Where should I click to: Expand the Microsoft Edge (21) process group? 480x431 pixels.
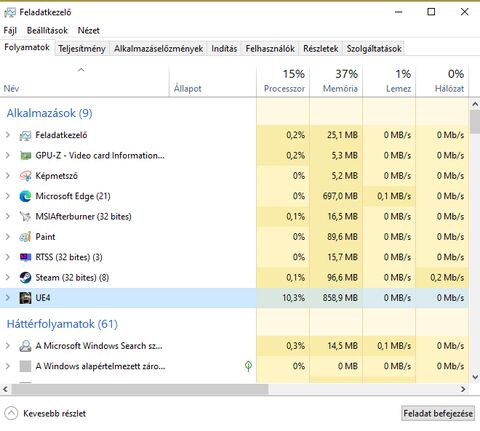(8, 196)
